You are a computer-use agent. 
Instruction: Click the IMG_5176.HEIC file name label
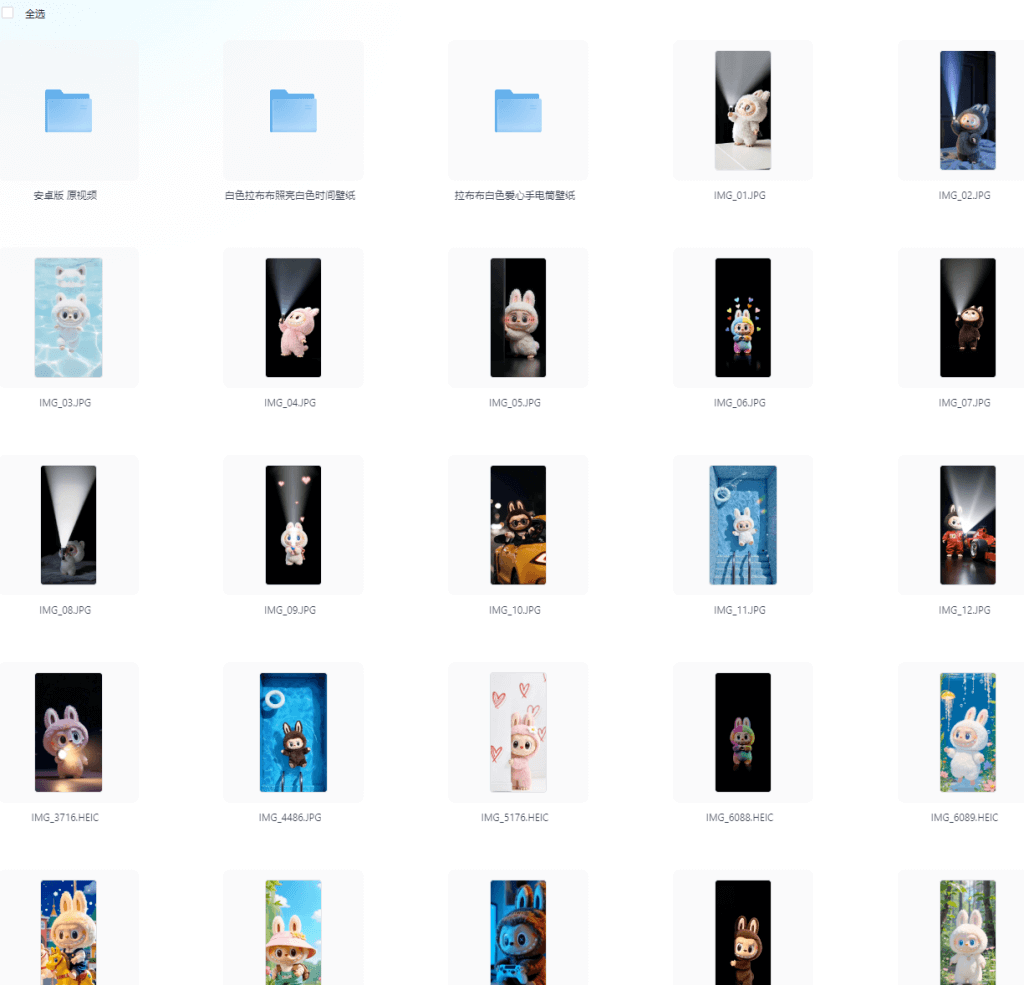tap(515, 818)
